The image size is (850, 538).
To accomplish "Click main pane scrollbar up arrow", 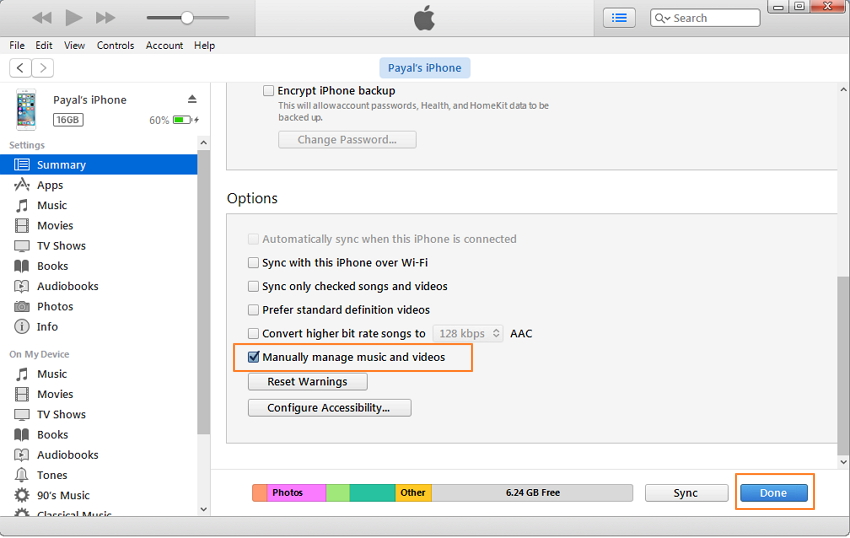I will click(843, 89).
